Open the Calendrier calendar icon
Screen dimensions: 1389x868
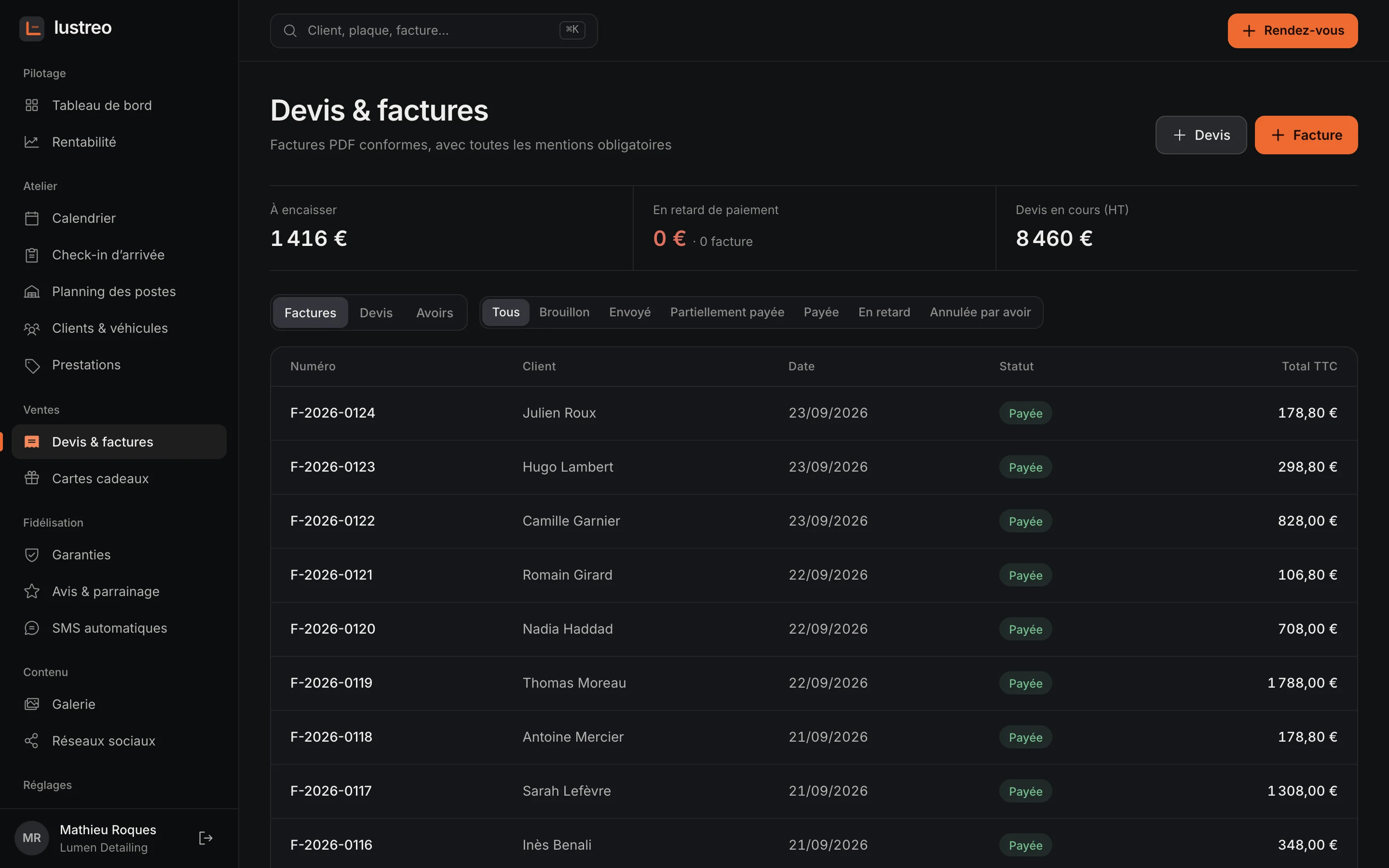[31, 218]
